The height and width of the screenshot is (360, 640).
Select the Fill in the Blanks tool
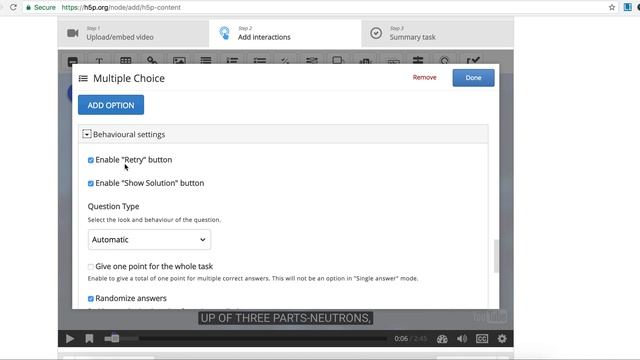tap(312, 61)
